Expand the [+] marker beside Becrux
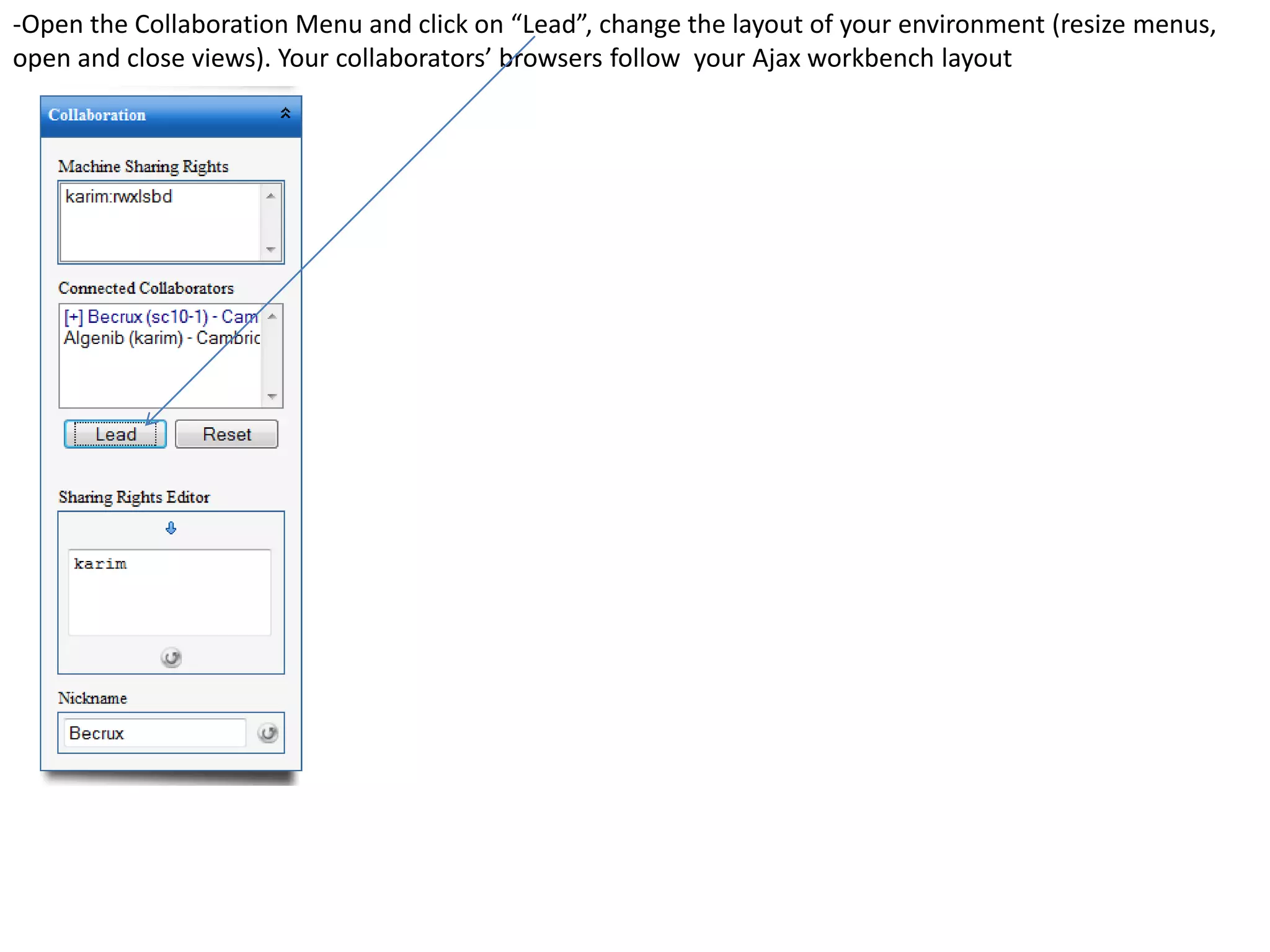The height and width of the screenshot is (952, 1270). pos(73,317)
